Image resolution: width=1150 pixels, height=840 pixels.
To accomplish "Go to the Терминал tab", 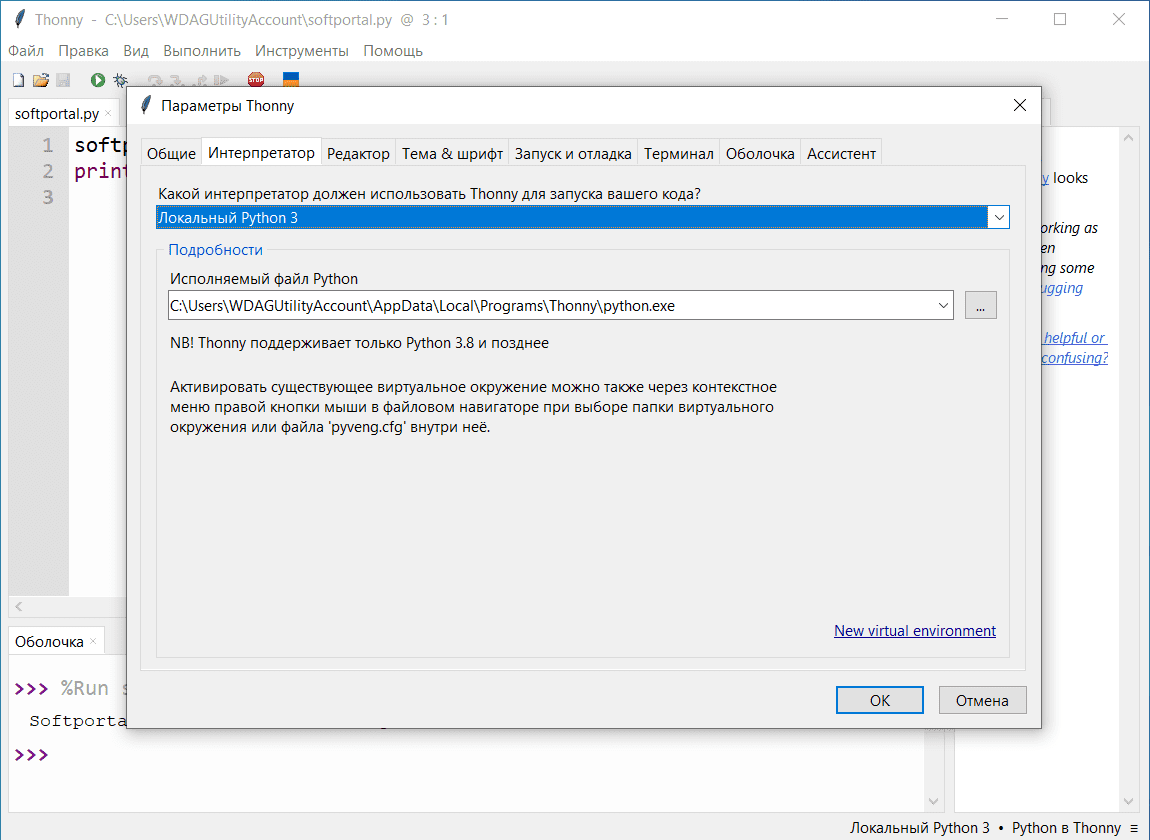I will tap(678, 153).
